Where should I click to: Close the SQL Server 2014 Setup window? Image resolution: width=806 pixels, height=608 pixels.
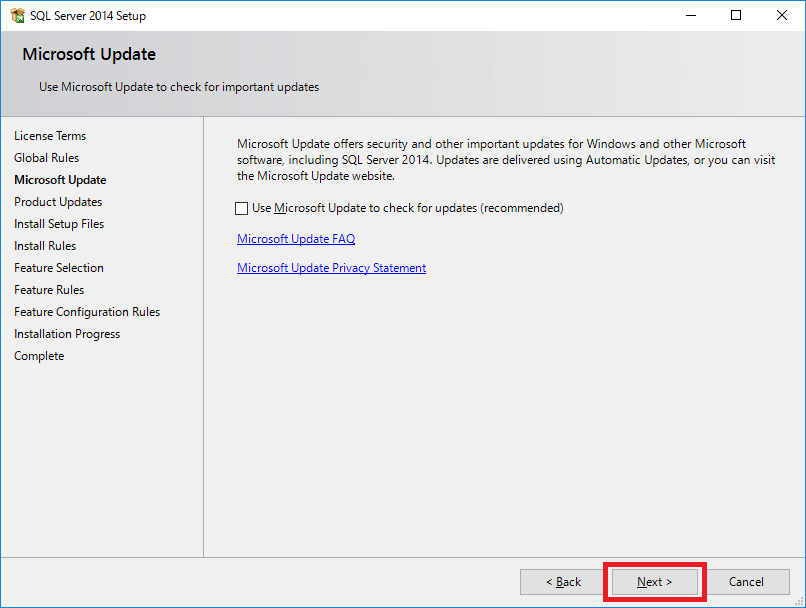click(x=782, y=15)
